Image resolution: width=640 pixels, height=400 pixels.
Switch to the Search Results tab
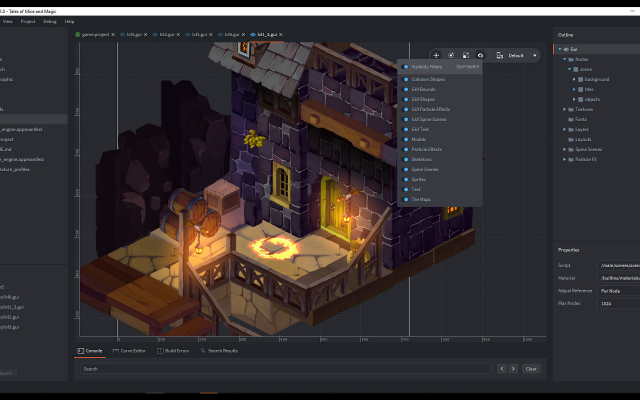[x=219, y=351]
